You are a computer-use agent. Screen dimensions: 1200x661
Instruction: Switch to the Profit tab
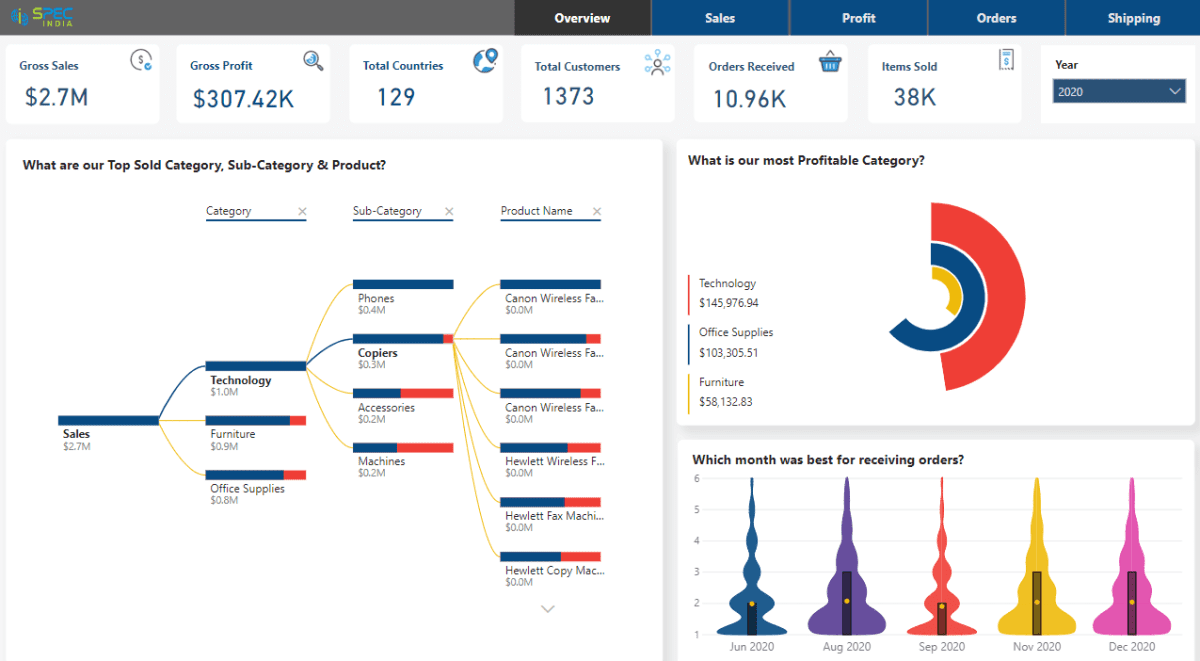858,18
